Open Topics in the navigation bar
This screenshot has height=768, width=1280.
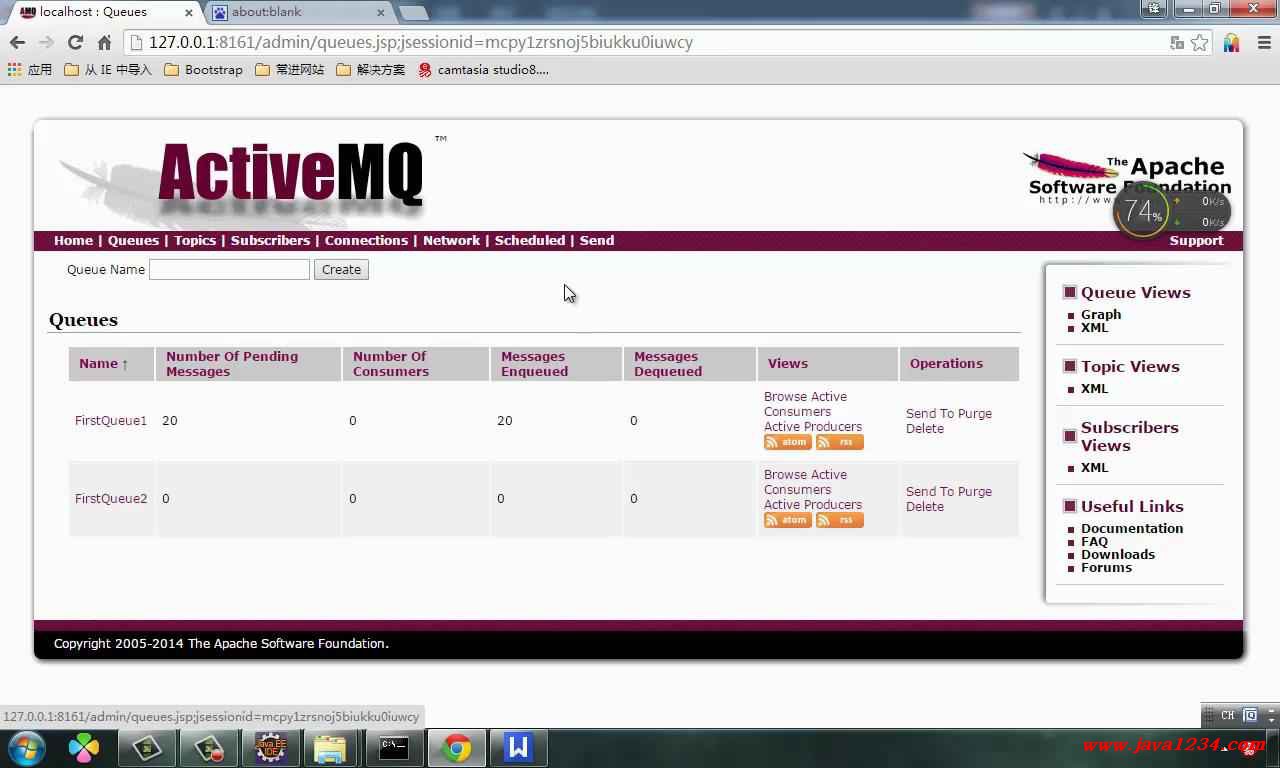coord(195,240)
